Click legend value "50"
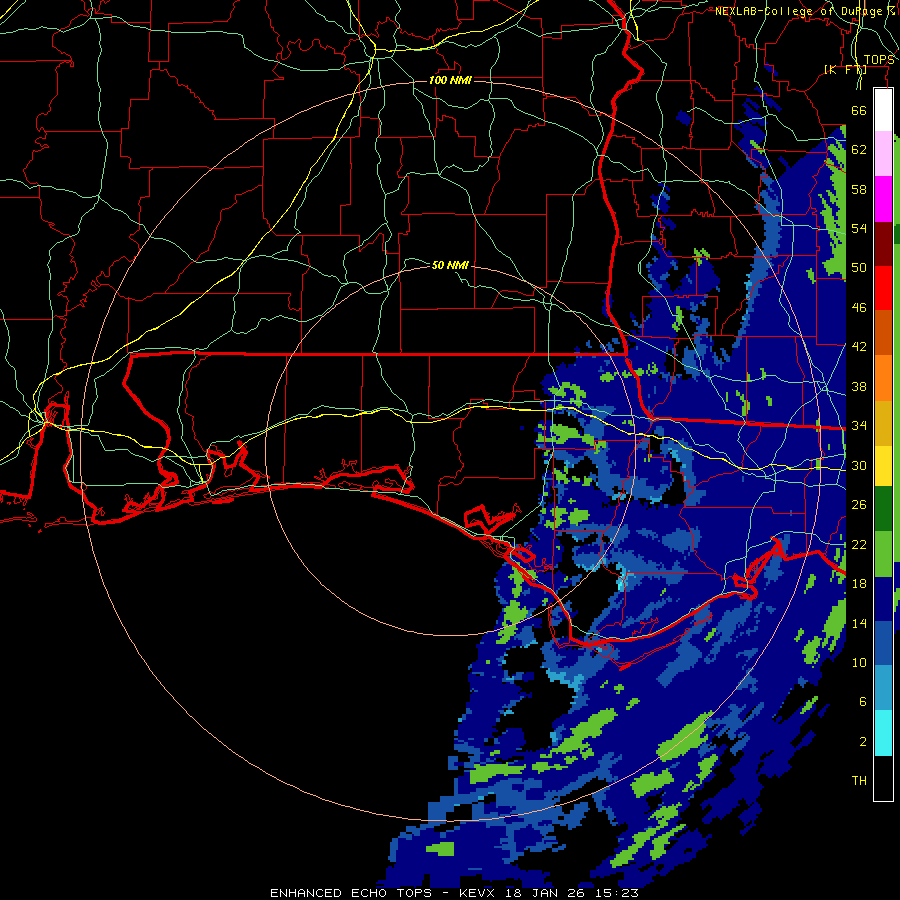Image resolution: width=900 pixels, height=900 pixels. point(859,268)
